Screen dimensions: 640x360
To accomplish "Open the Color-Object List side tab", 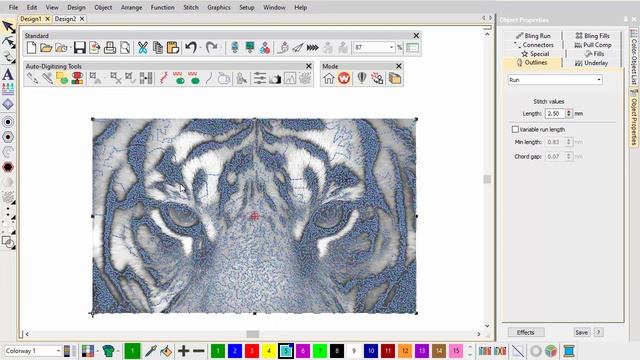I will tap(634, 57).
